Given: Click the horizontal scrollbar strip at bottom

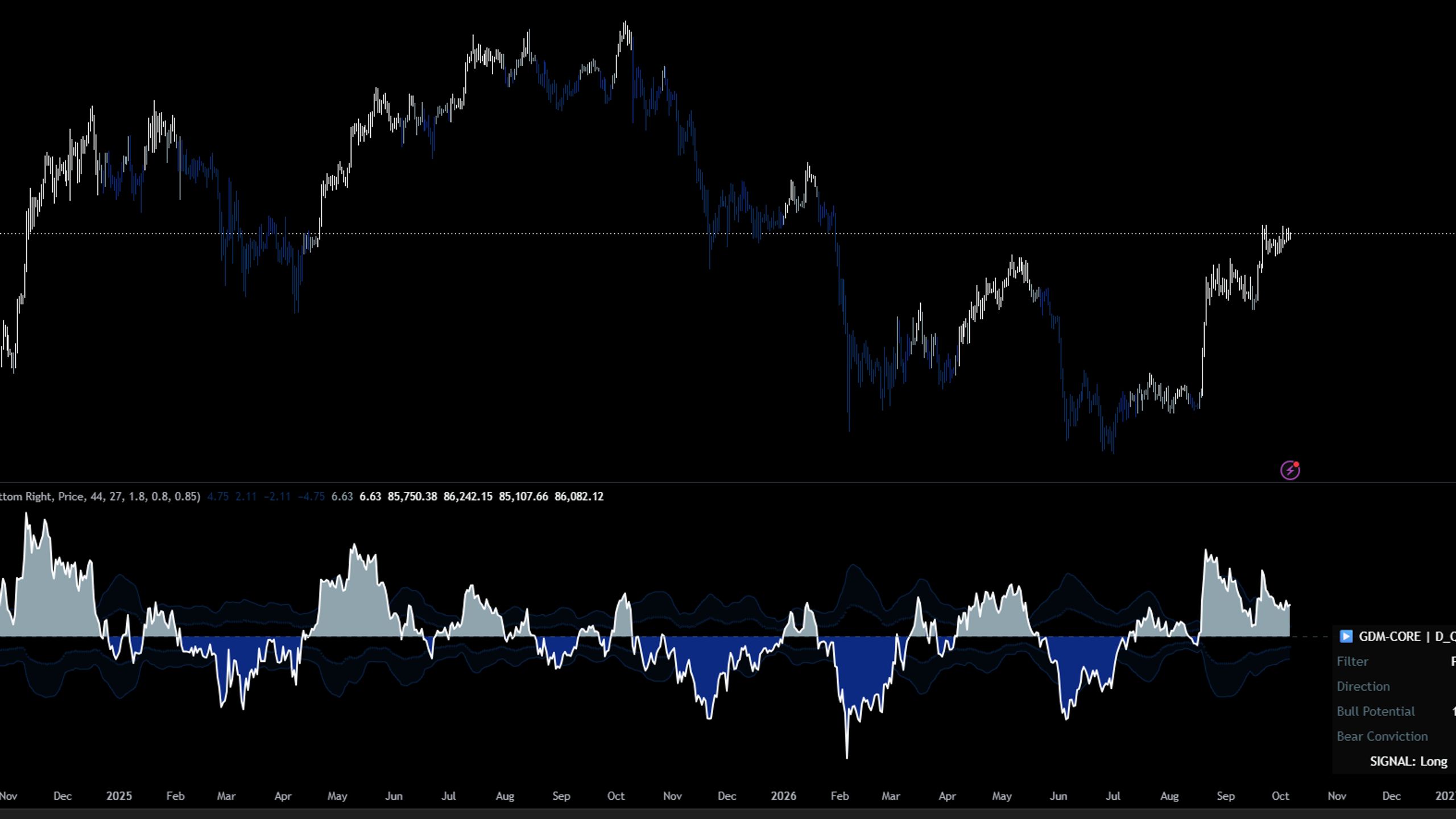Looking at the screenshot, I should tap(728, 814).
